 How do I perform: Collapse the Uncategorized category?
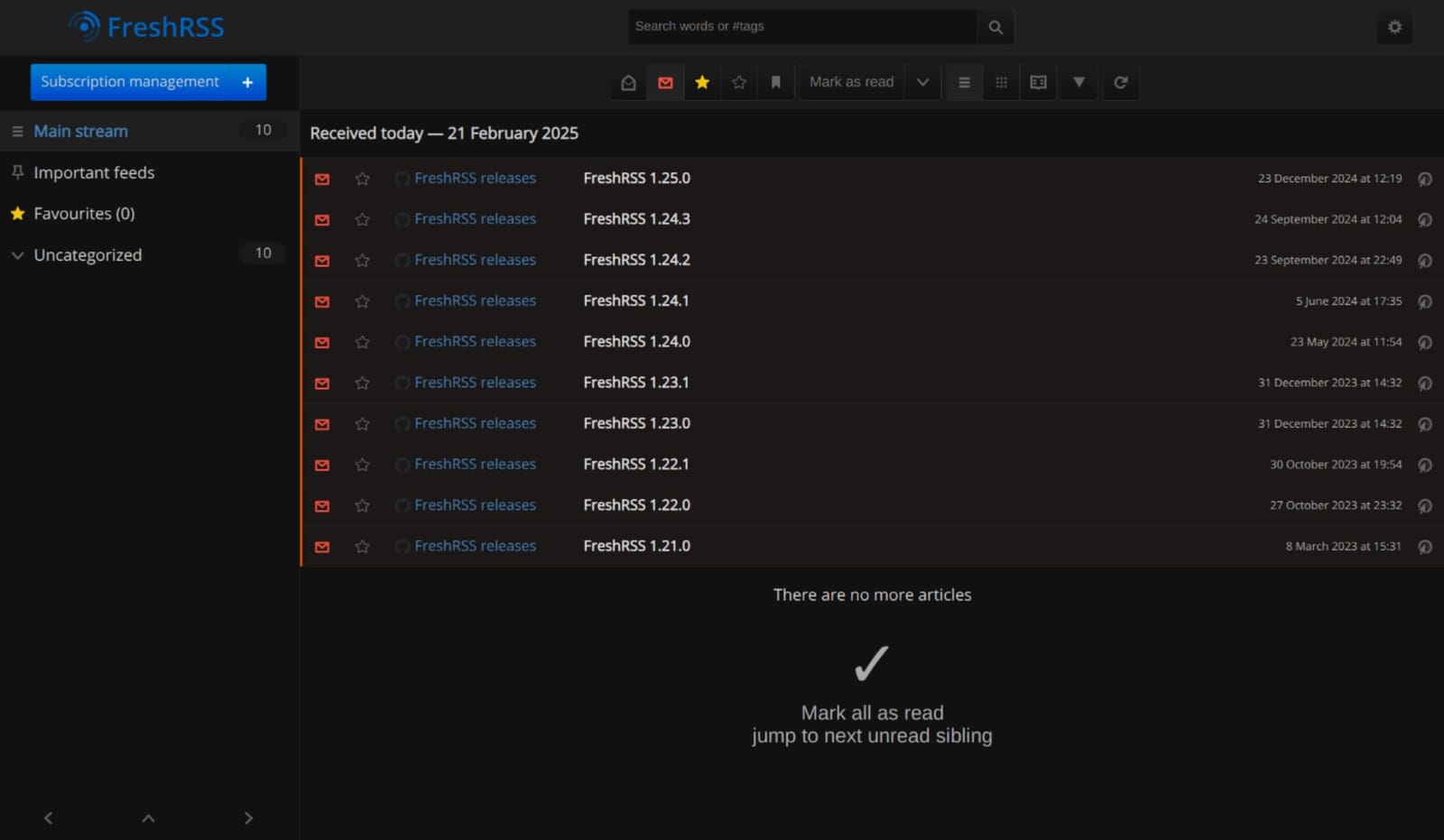17,255
